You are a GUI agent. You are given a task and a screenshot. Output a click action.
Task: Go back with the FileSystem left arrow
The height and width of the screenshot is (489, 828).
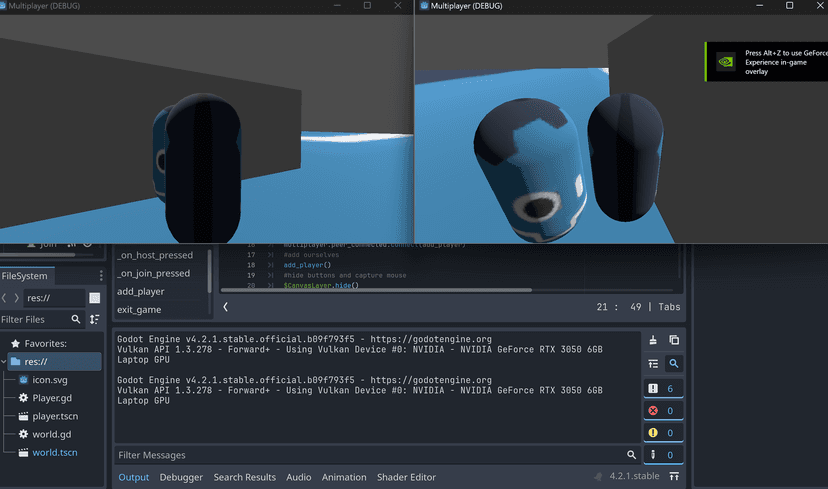(x=5, y=298)
